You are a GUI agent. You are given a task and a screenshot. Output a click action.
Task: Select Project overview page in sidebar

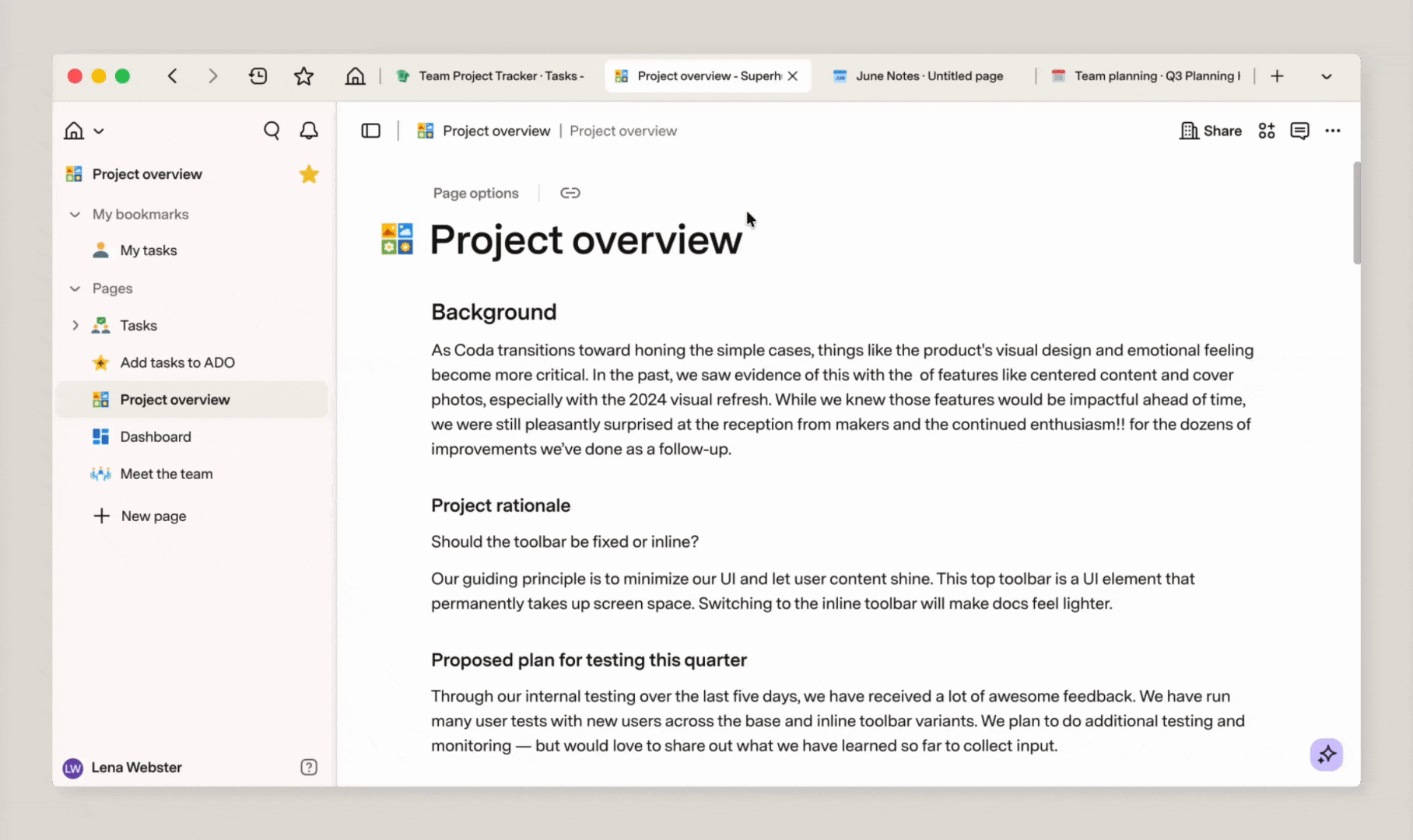click(191, 400)
